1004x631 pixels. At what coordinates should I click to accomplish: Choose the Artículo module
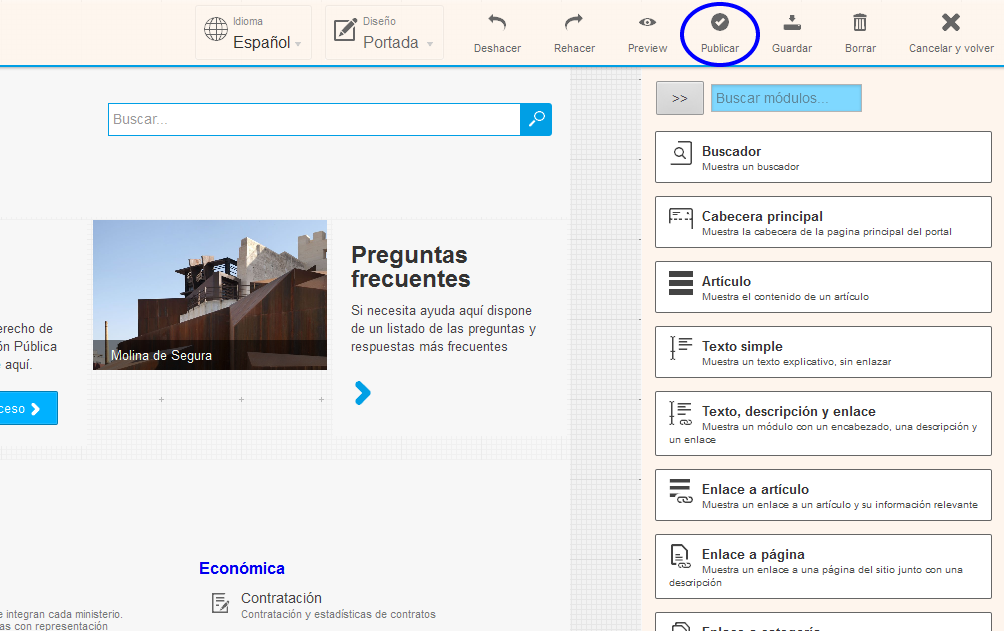(x=822, y=287)
